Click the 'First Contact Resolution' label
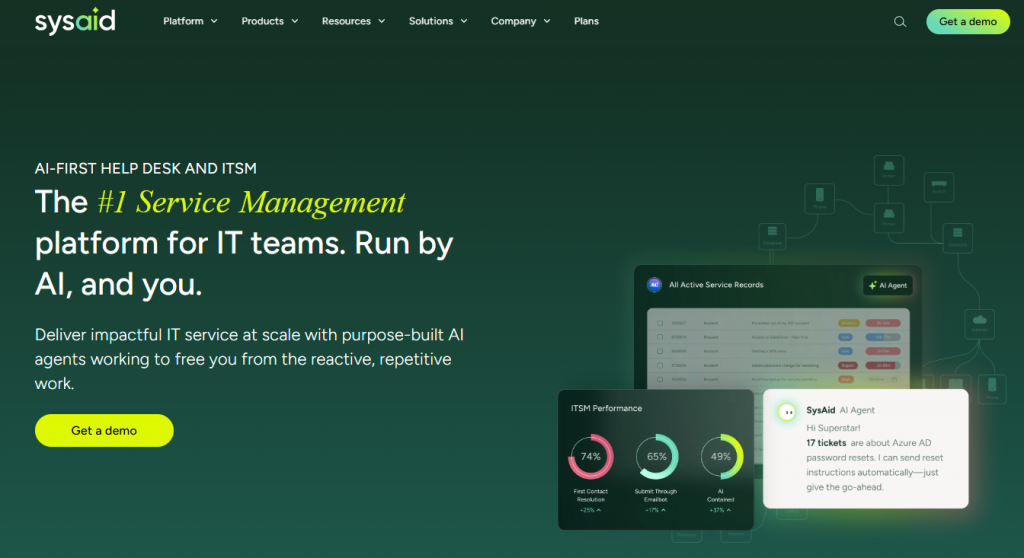1024x558 pixels. point(590,495)
